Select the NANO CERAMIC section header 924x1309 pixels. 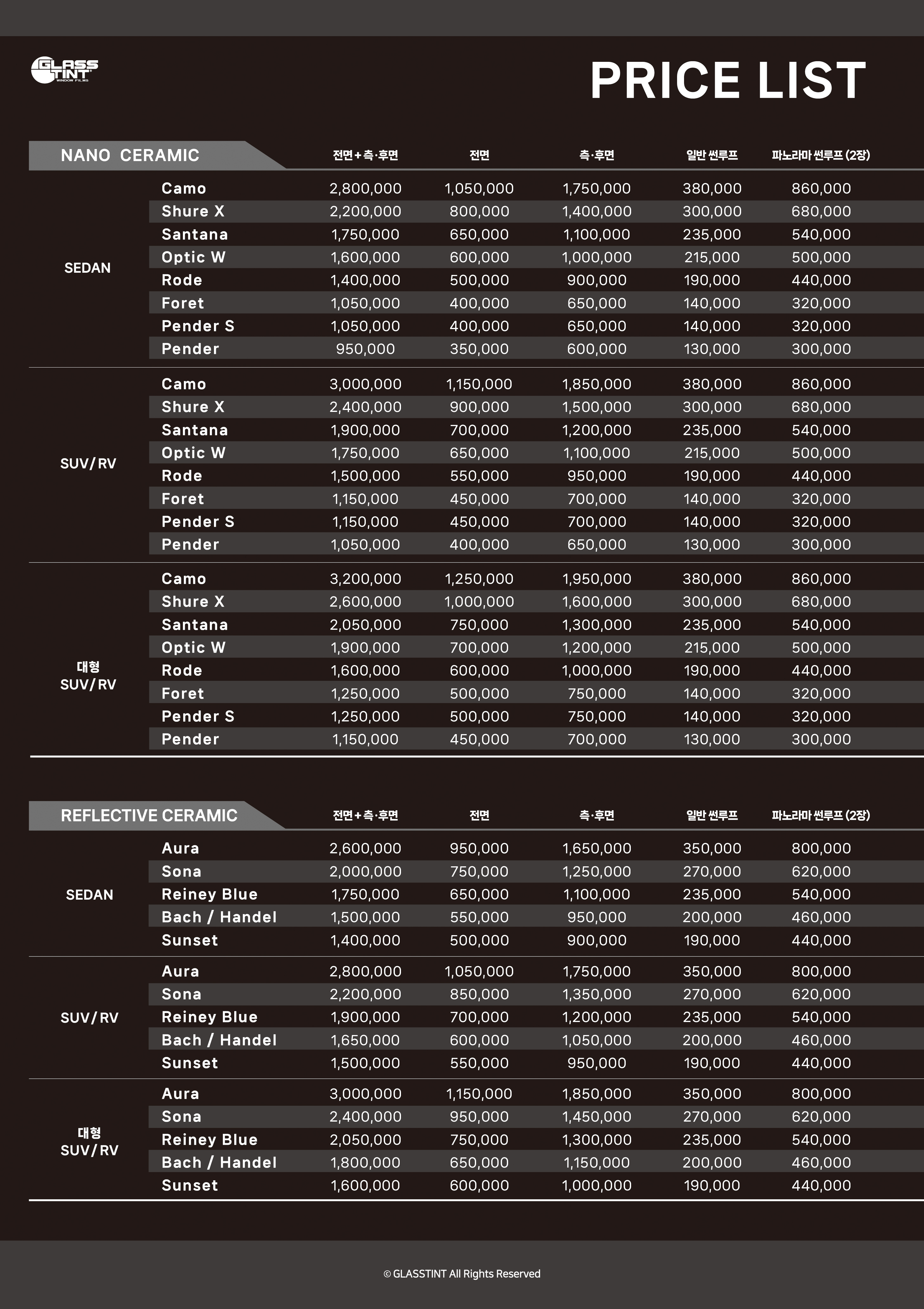pyautogui.click(x=130, y=155)
